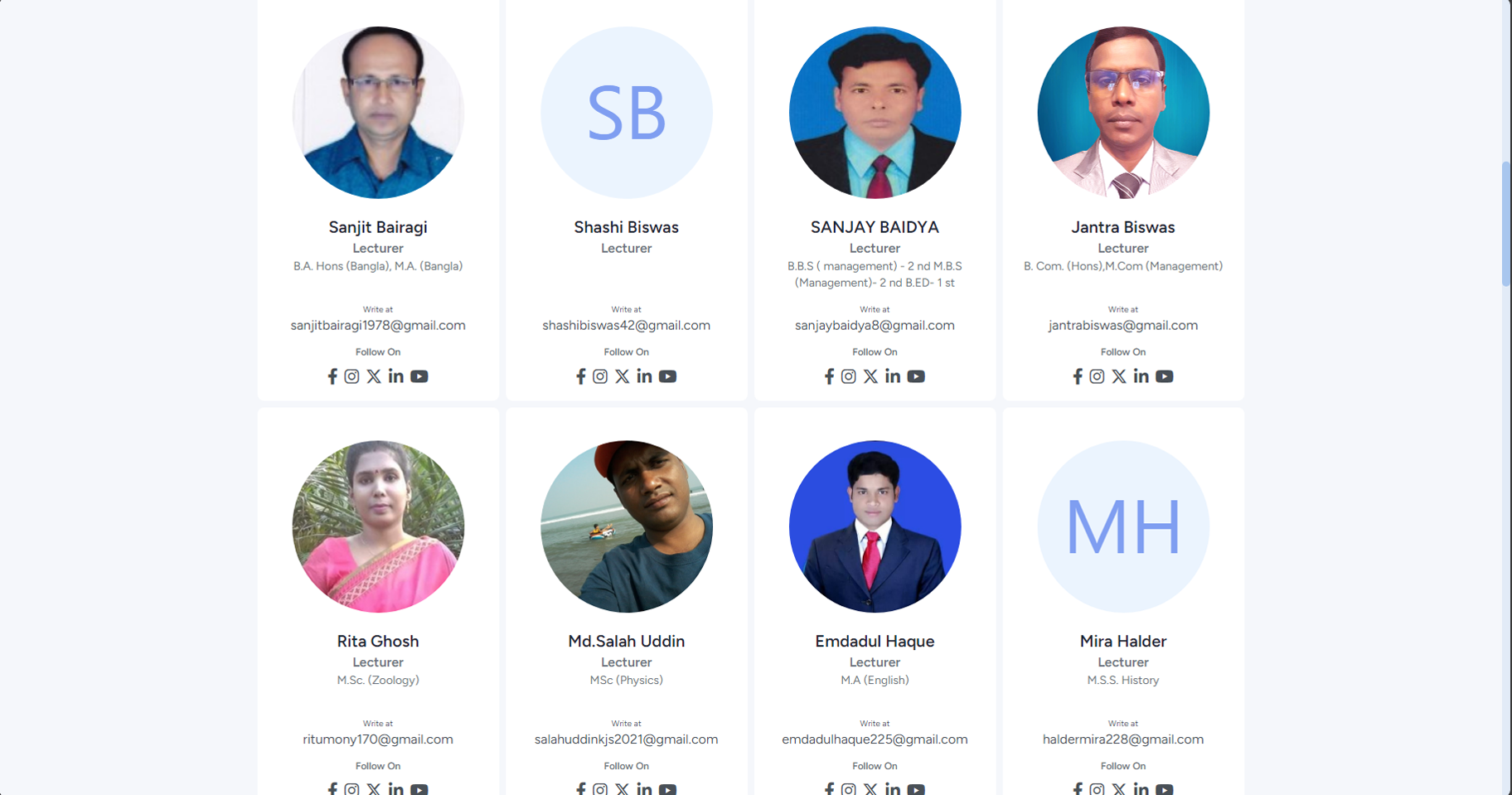Screen dimensions: 1512x795
Task: Open Jantra Biswas's LinkedIn icon
Action: [x=1141, y=376]
